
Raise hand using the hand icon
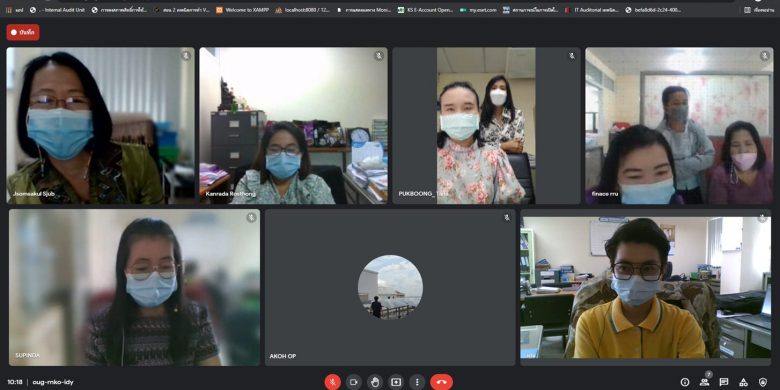click(x=375, y=382)
